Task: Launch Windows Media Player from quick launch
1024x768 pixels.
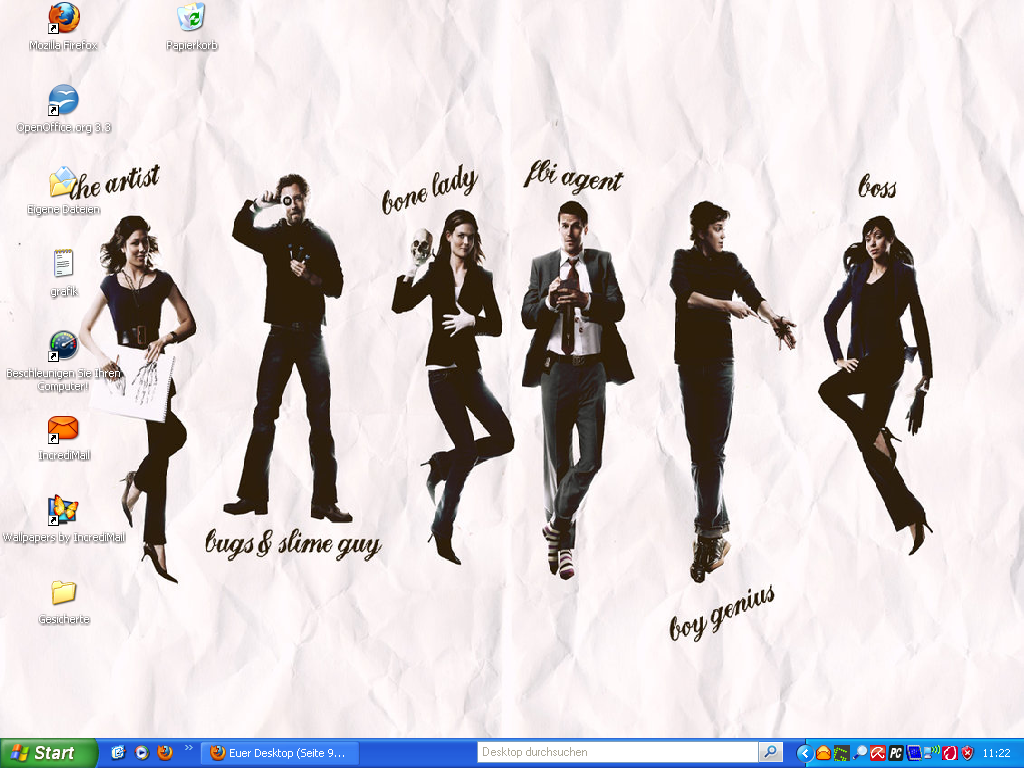Action: pos(142,753)
